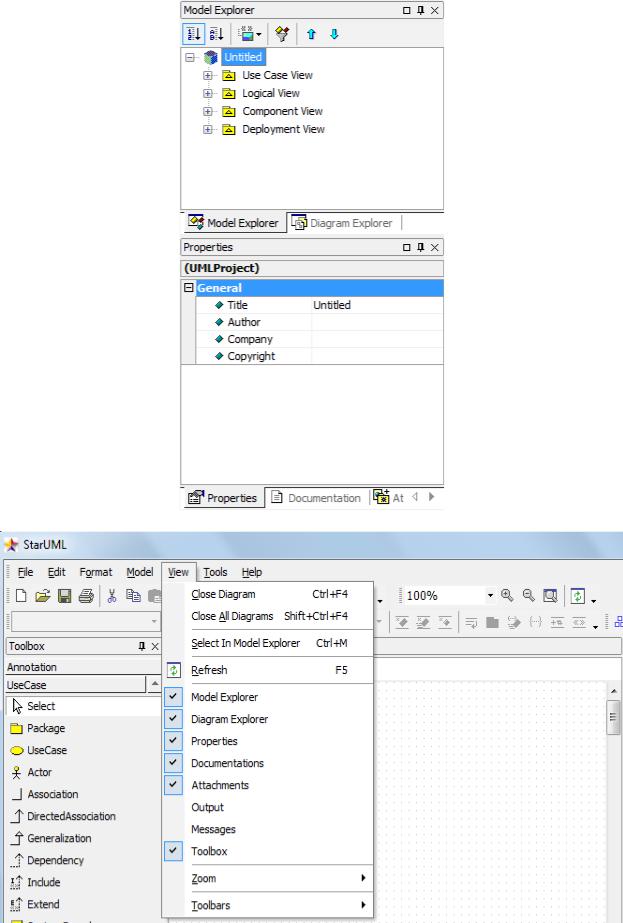Click the Print toolbar icon
This screenshot has height=923, width=623.
pos(86,596)
